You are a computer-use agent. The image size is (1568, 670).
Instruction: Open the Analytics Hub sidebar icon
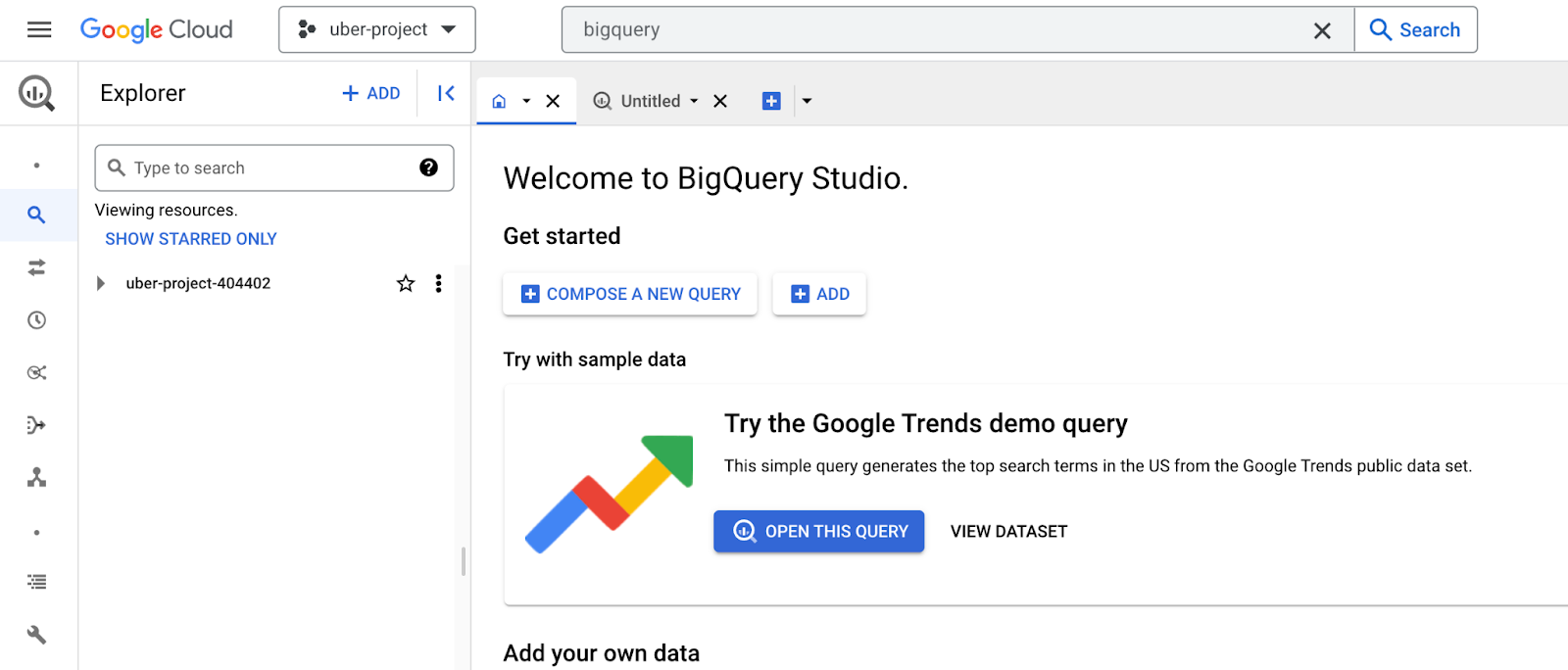click(37, 372)
